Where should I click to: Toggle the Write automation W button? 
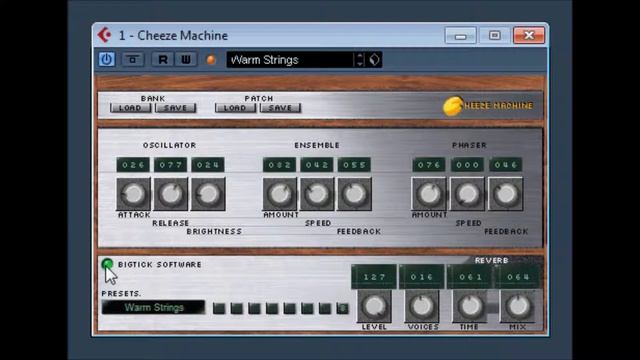tap(186, 60)
